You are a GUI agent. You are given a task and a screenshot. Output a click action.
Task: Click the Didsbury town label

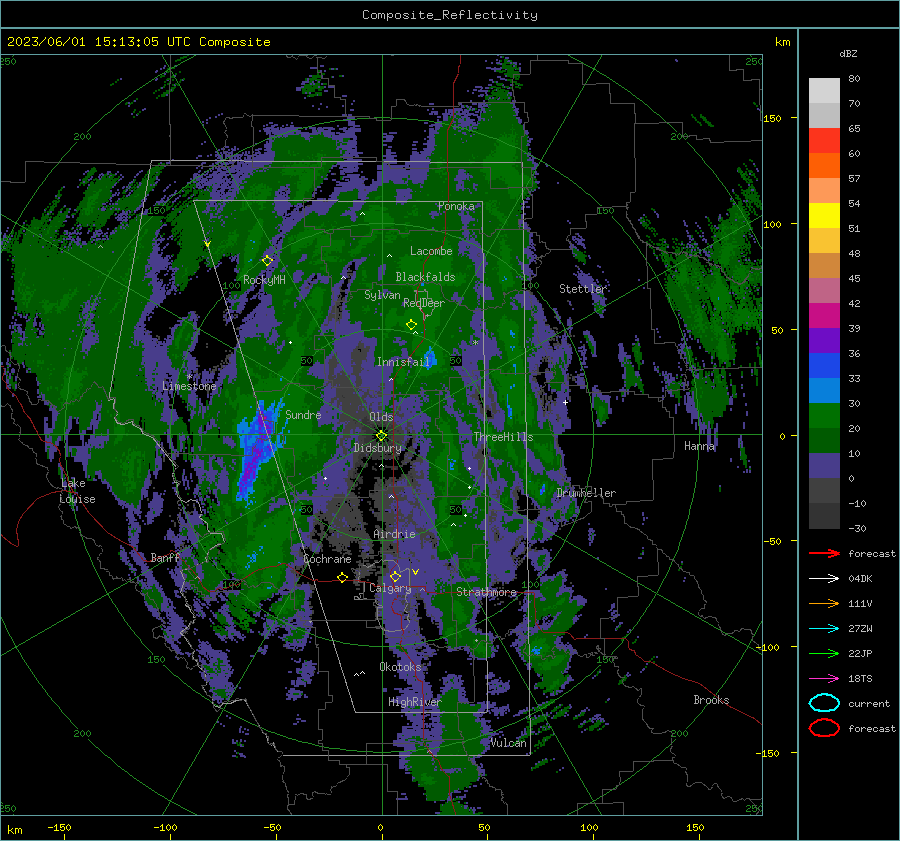point(377,448)
